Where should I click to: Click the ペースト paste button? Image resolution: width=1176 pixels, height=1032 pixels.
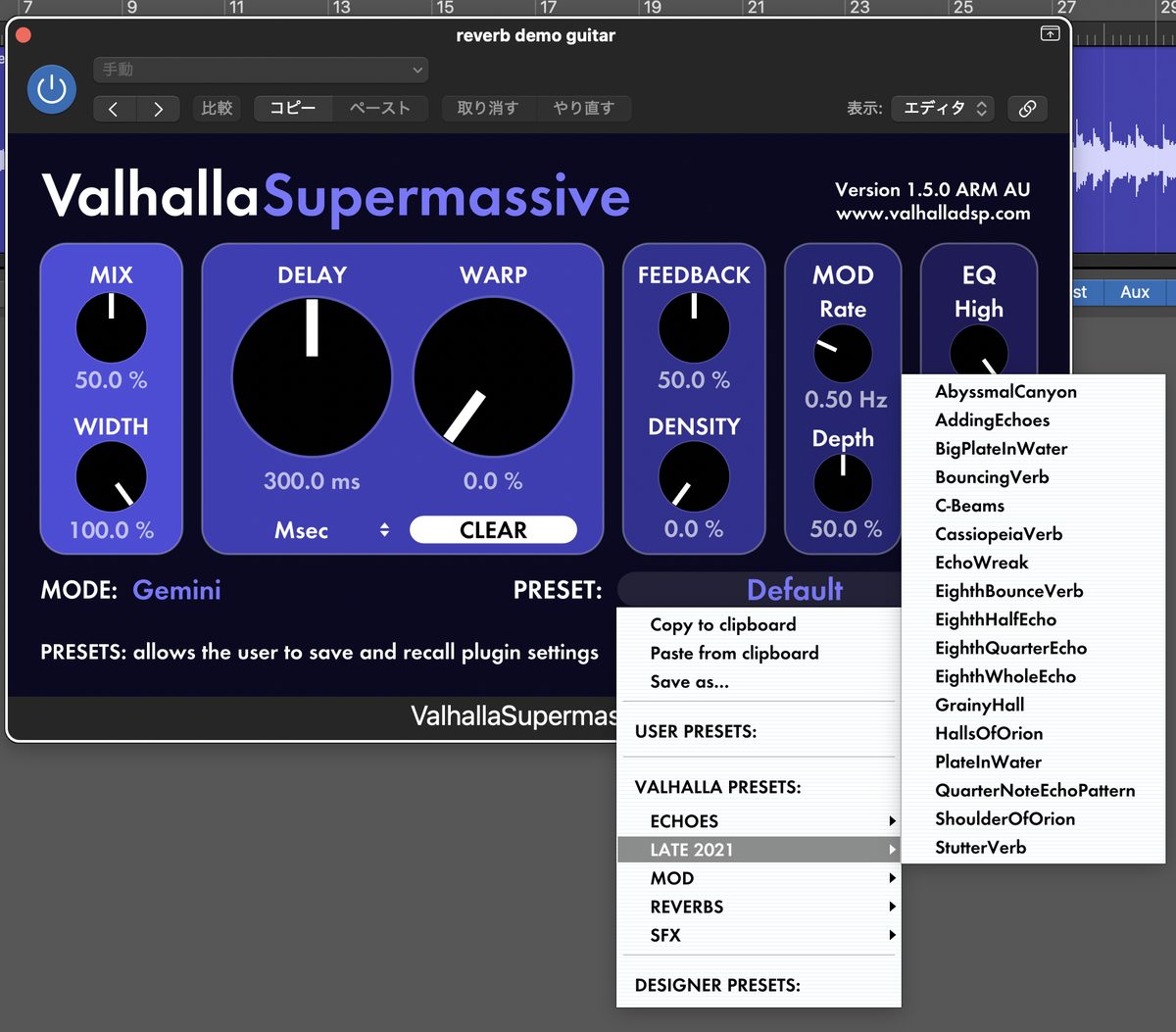coord(380,109)
